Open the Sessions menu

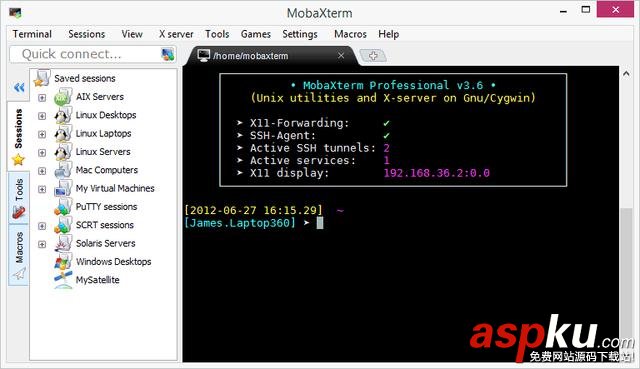pos(87,34)
